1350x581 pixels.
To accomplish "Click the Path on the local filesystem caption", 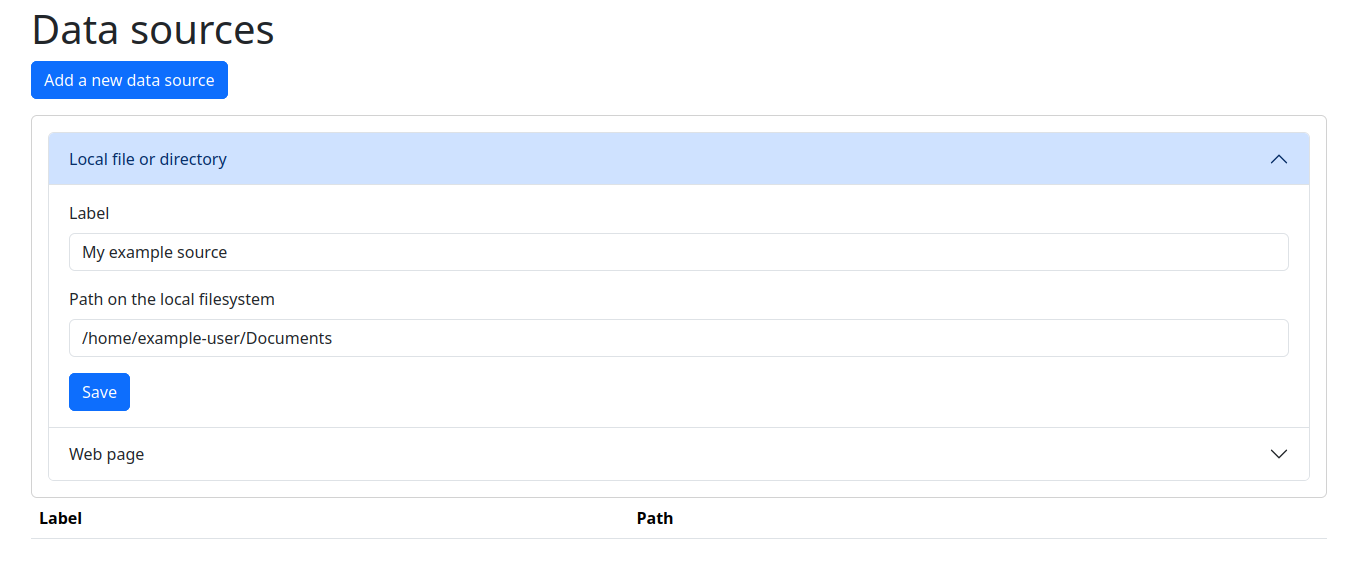I will (172, 299).
